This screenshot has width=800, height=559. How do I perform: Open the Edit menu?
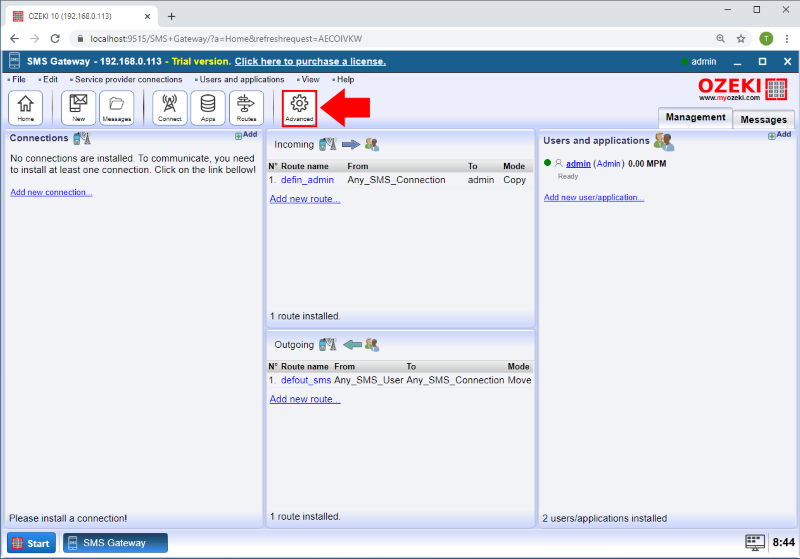50,80
